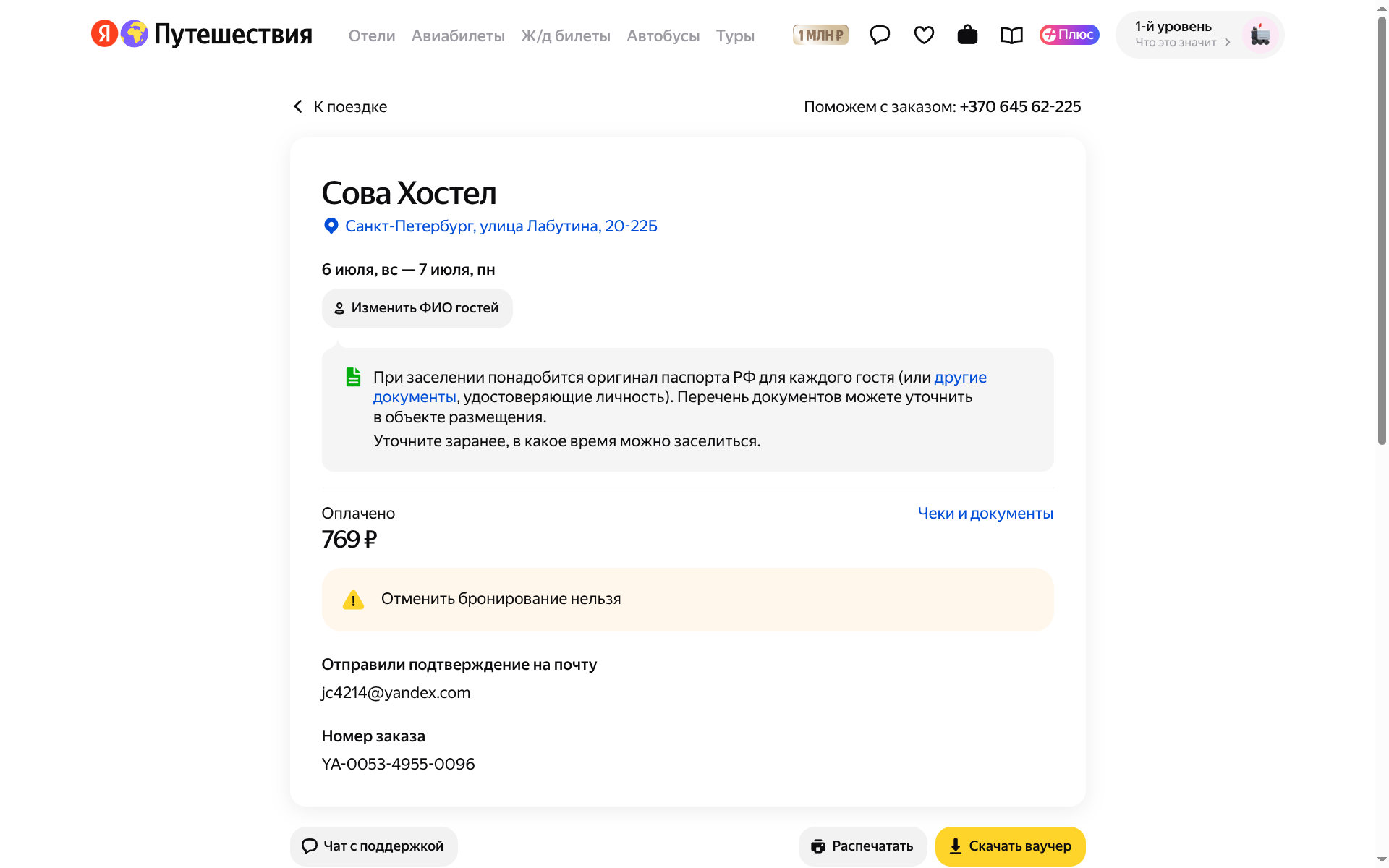Open the Ж/д билеты section
This screenshot has height=868, width=1389.
pyautogui.click(x=566, y=35)
